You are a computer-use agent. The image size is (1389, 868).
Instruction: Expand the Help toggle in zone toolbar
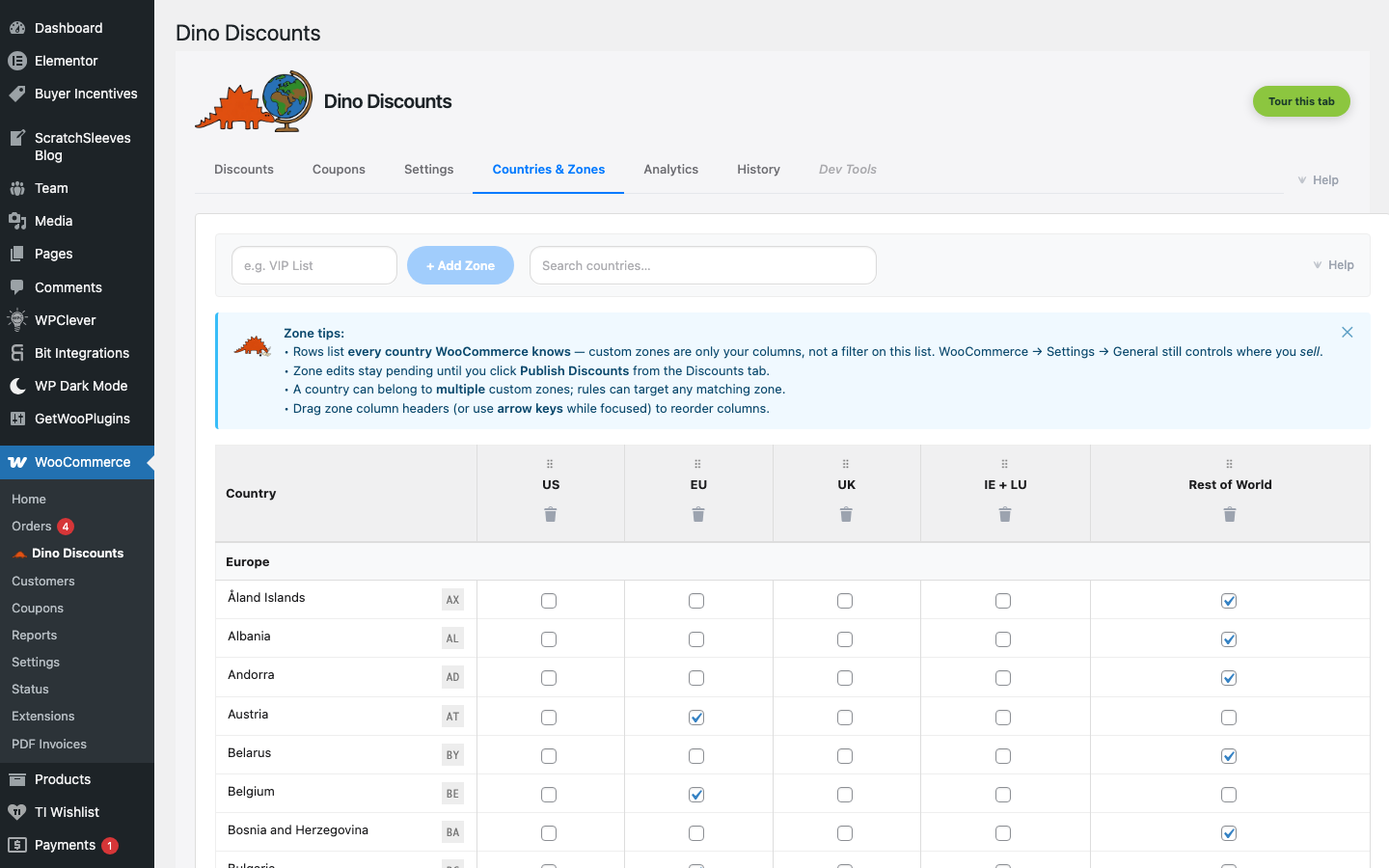pyautogui.click(x=1333, y=265)
